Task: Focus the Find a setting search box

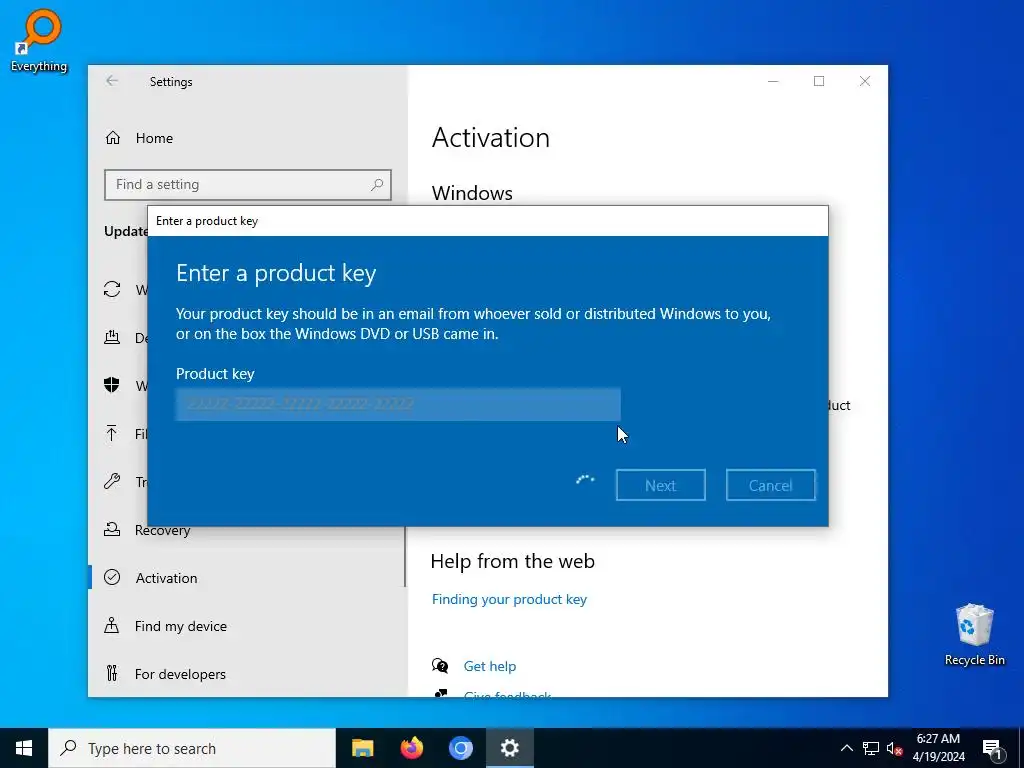Action: pos(248,185)
